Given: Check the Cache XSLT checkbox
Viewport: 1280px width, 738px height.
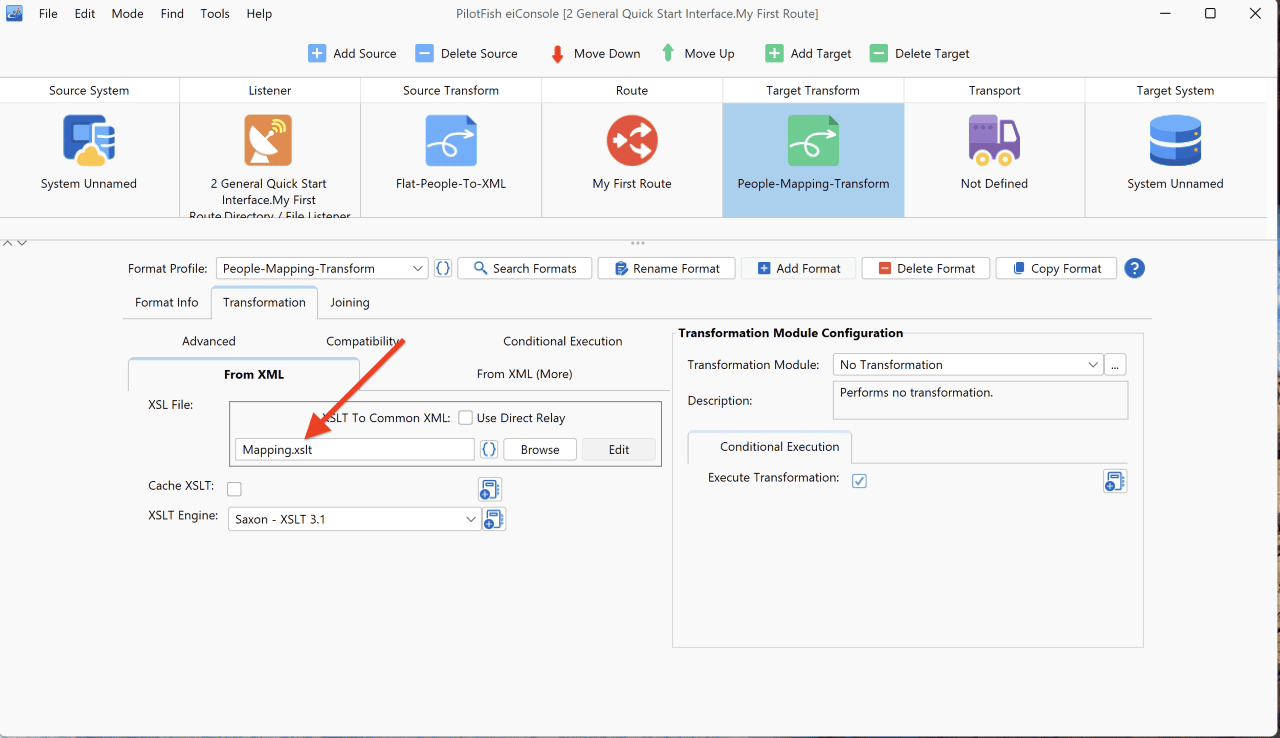Looking at the screenshot, I should (234, 489).
